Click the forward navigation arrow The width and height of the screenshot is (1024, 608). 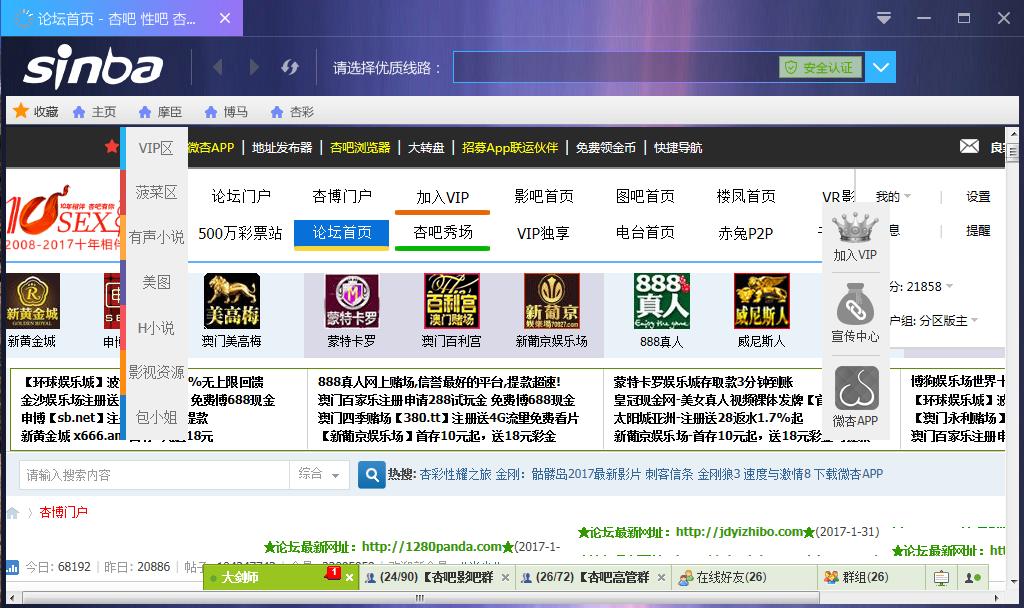click(x=254, y=67)
